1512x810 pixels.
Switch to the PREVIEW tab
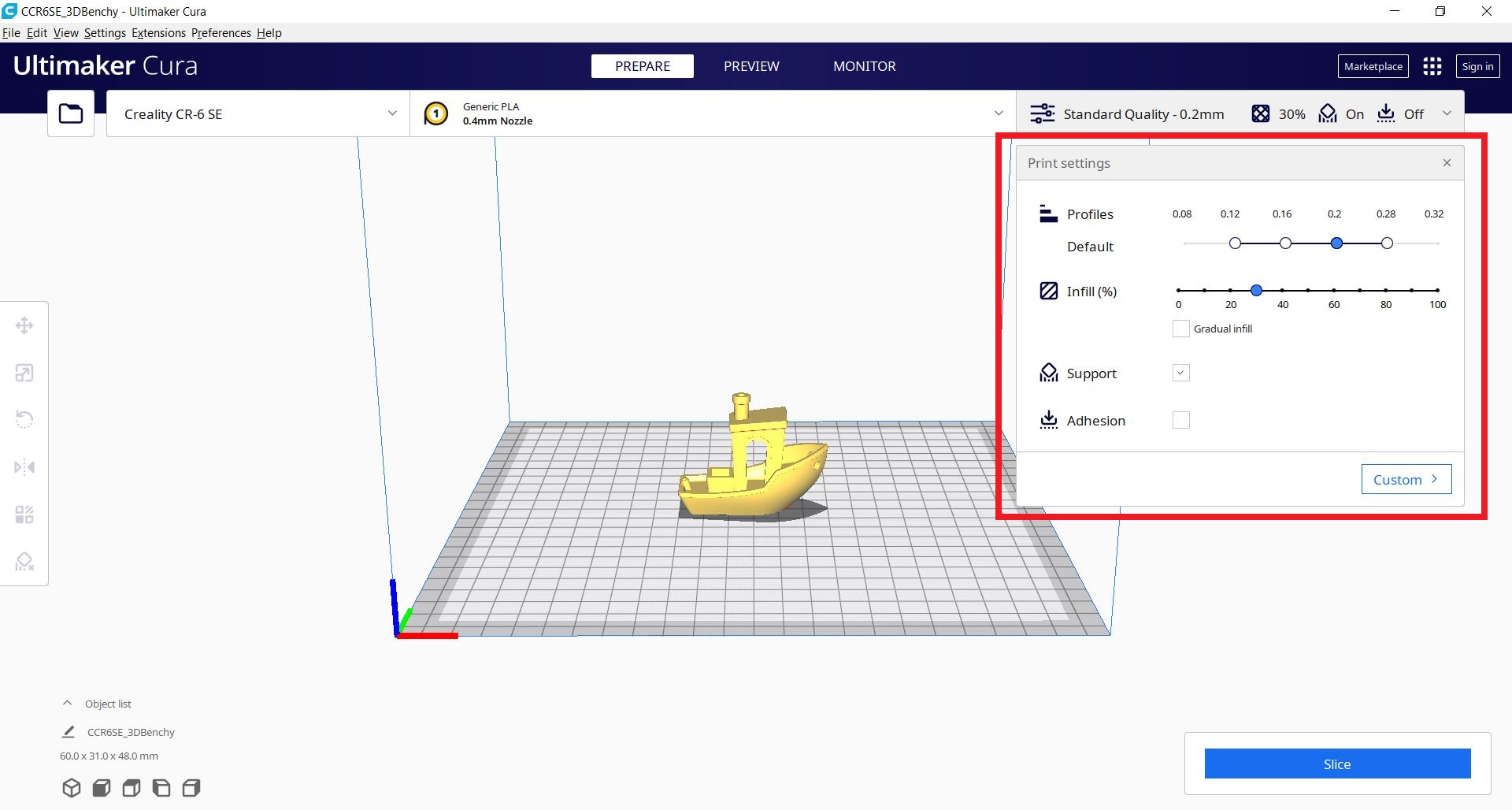[751, 66]
